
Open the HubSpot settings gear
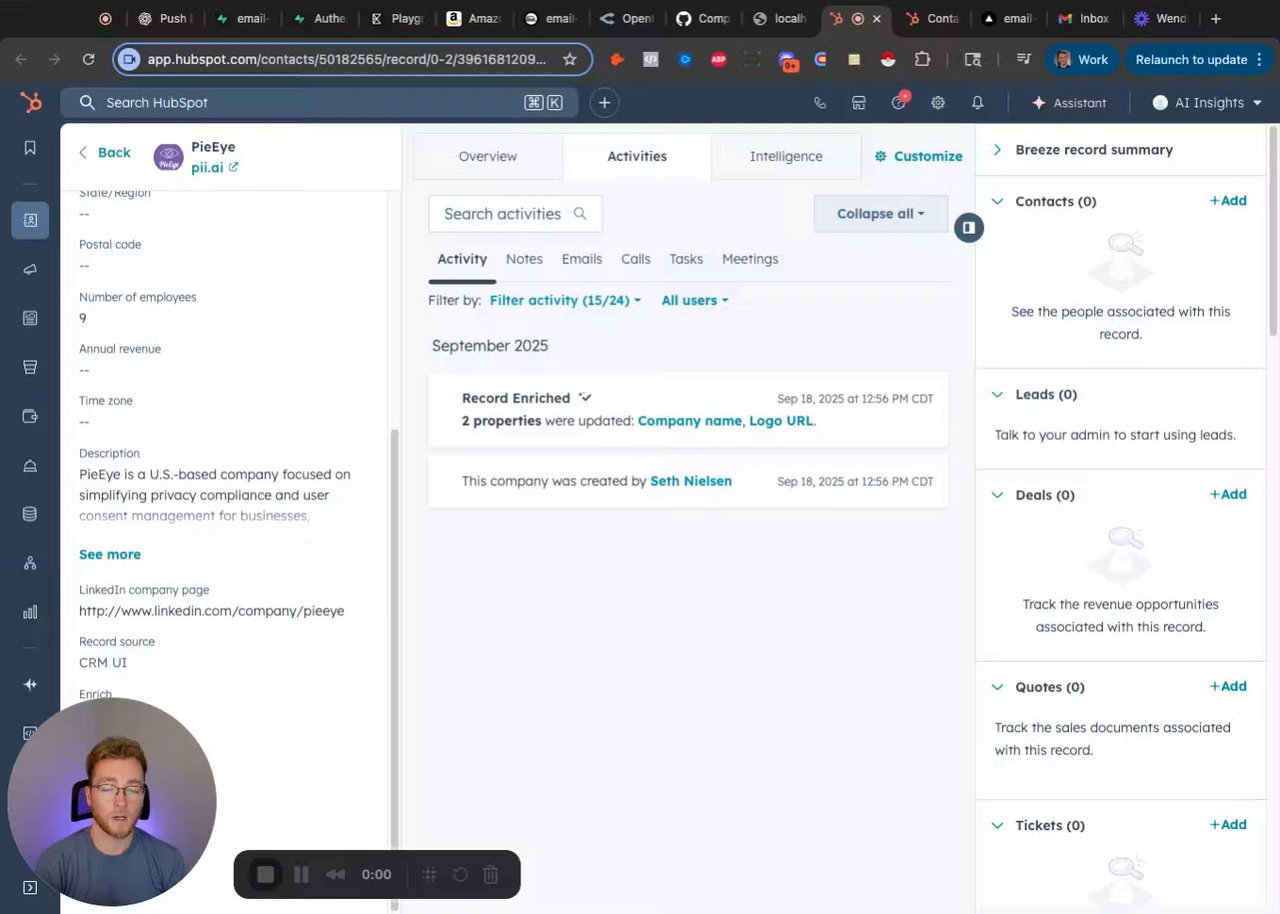(938, 103)
